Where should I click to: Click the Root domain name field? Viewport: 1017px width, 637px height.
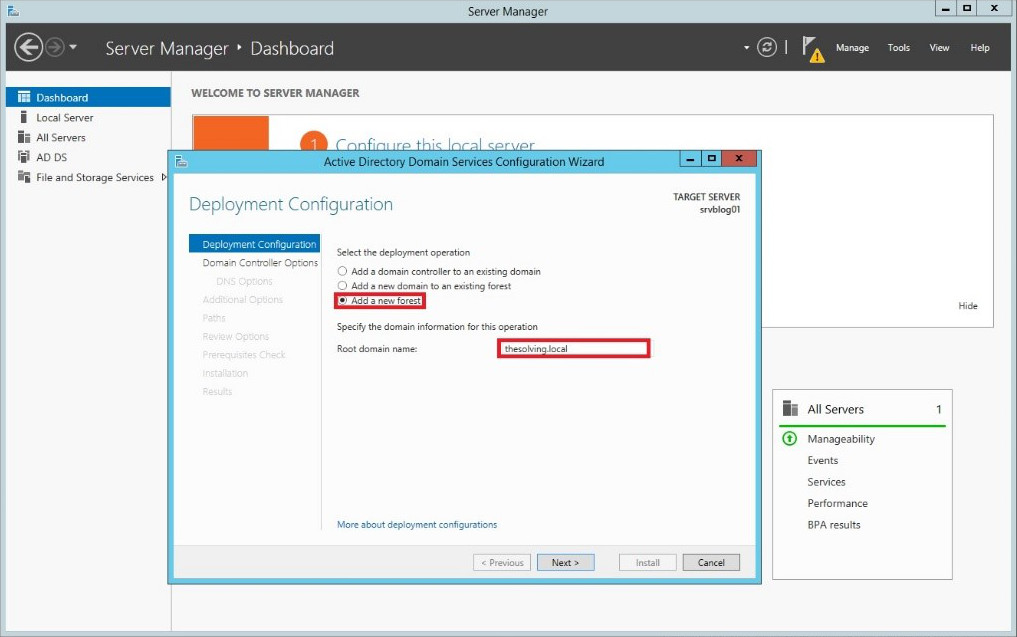tap(573, 348)
